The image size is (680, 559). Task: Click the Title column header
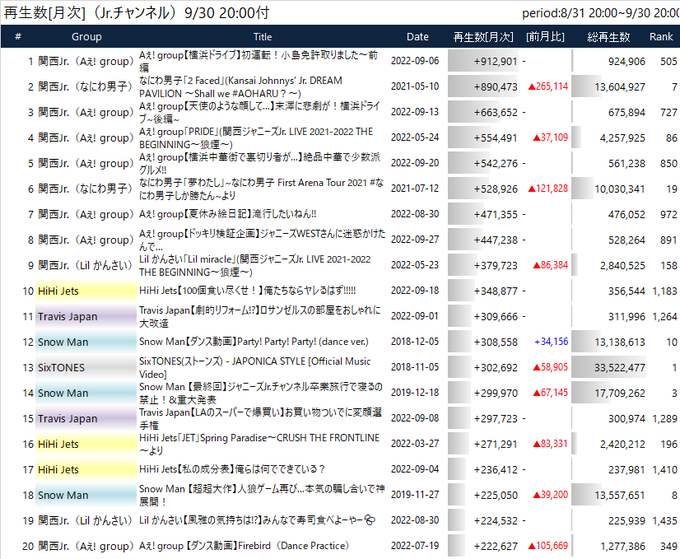click(262, 37)
